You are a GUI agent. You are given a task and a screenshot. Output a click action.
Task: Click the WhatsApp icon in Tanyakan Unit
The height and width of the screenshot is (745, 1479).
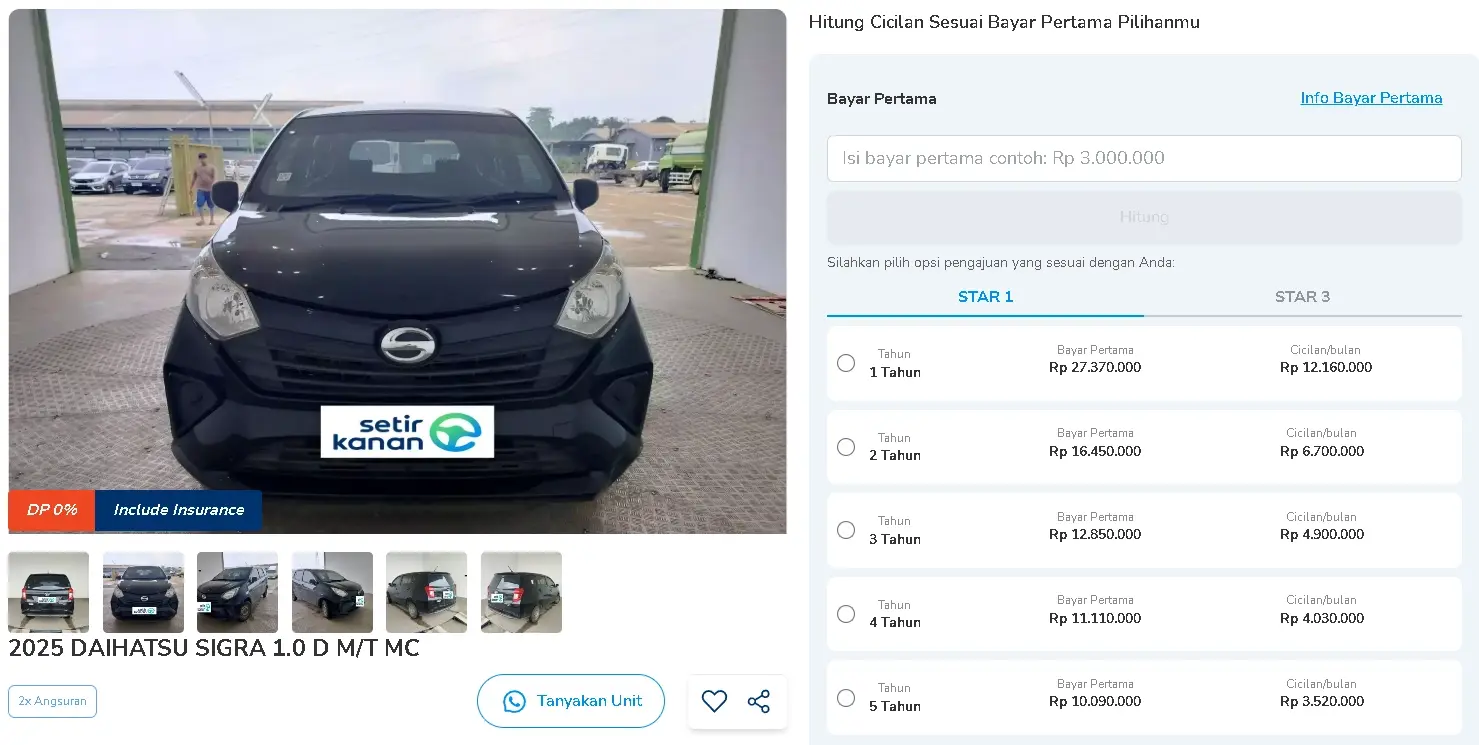[x=514, y=701]
